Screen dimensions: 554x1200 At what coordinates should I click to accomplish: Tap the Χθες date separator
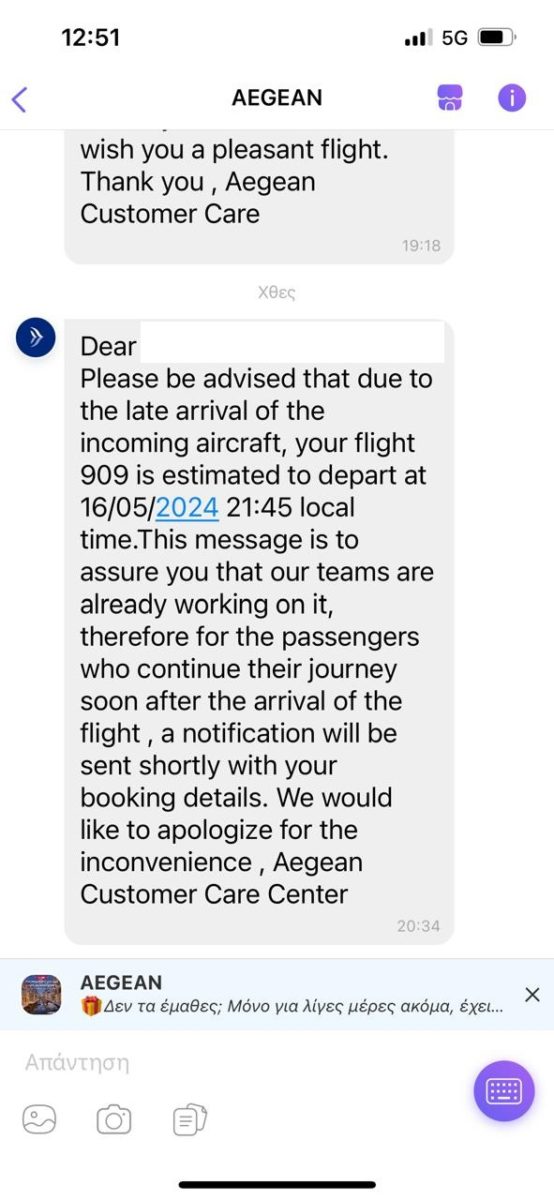(276, 293)
